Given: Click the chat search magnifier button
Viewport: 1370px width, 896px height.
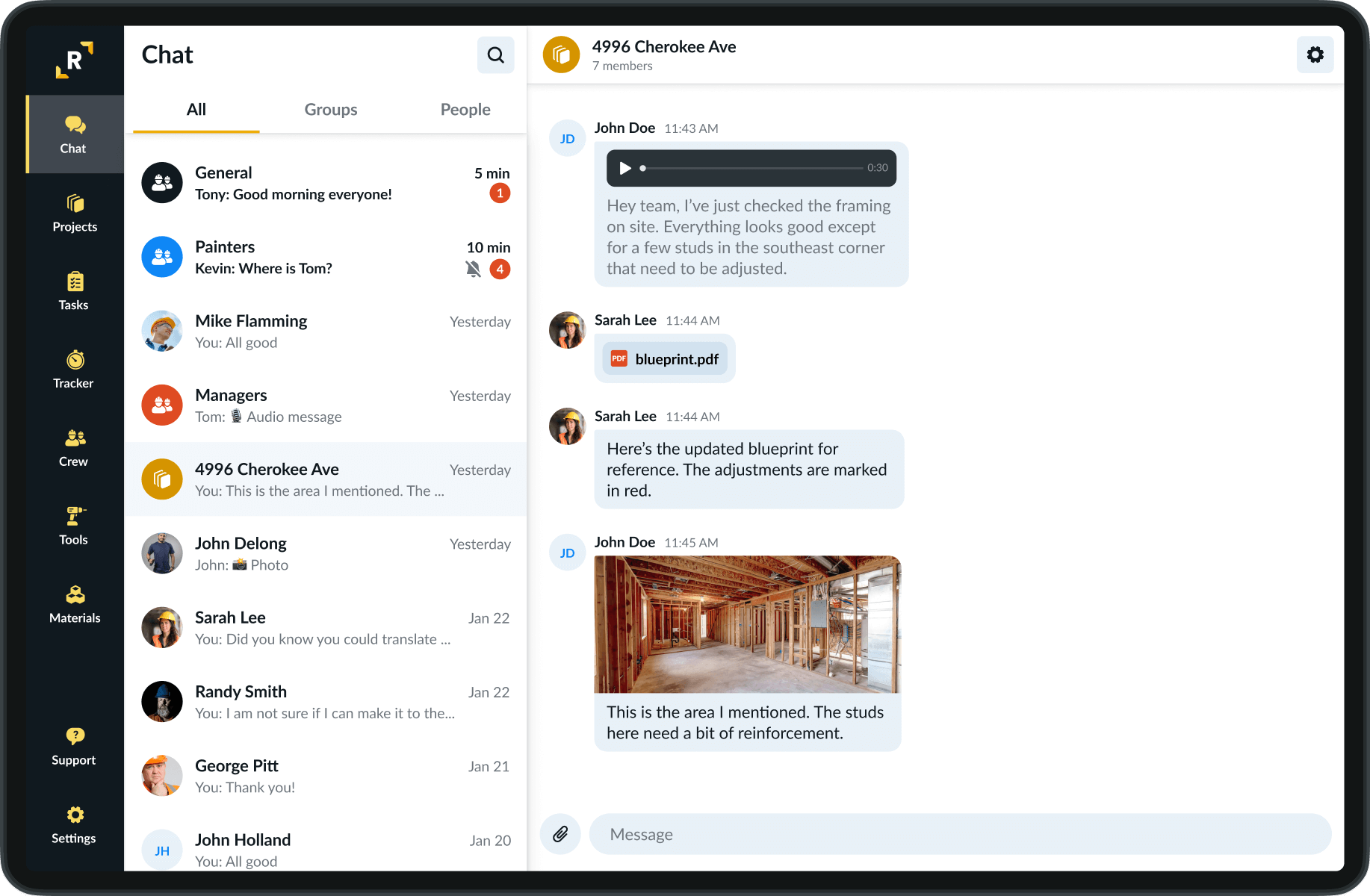Looking at the screenshot, I should coord(496,55).
